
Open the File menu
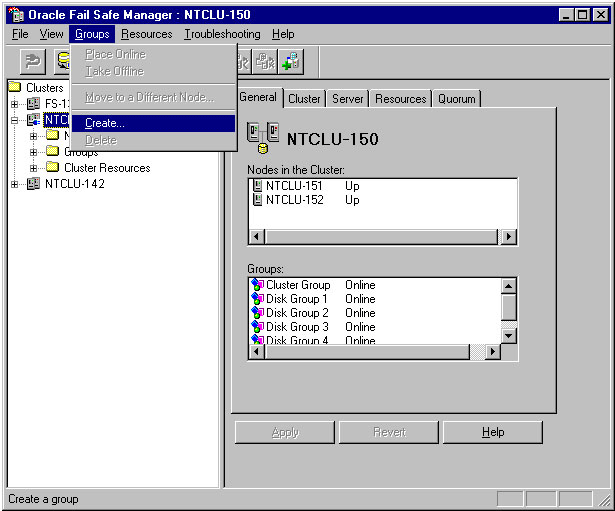pos(20,34)
